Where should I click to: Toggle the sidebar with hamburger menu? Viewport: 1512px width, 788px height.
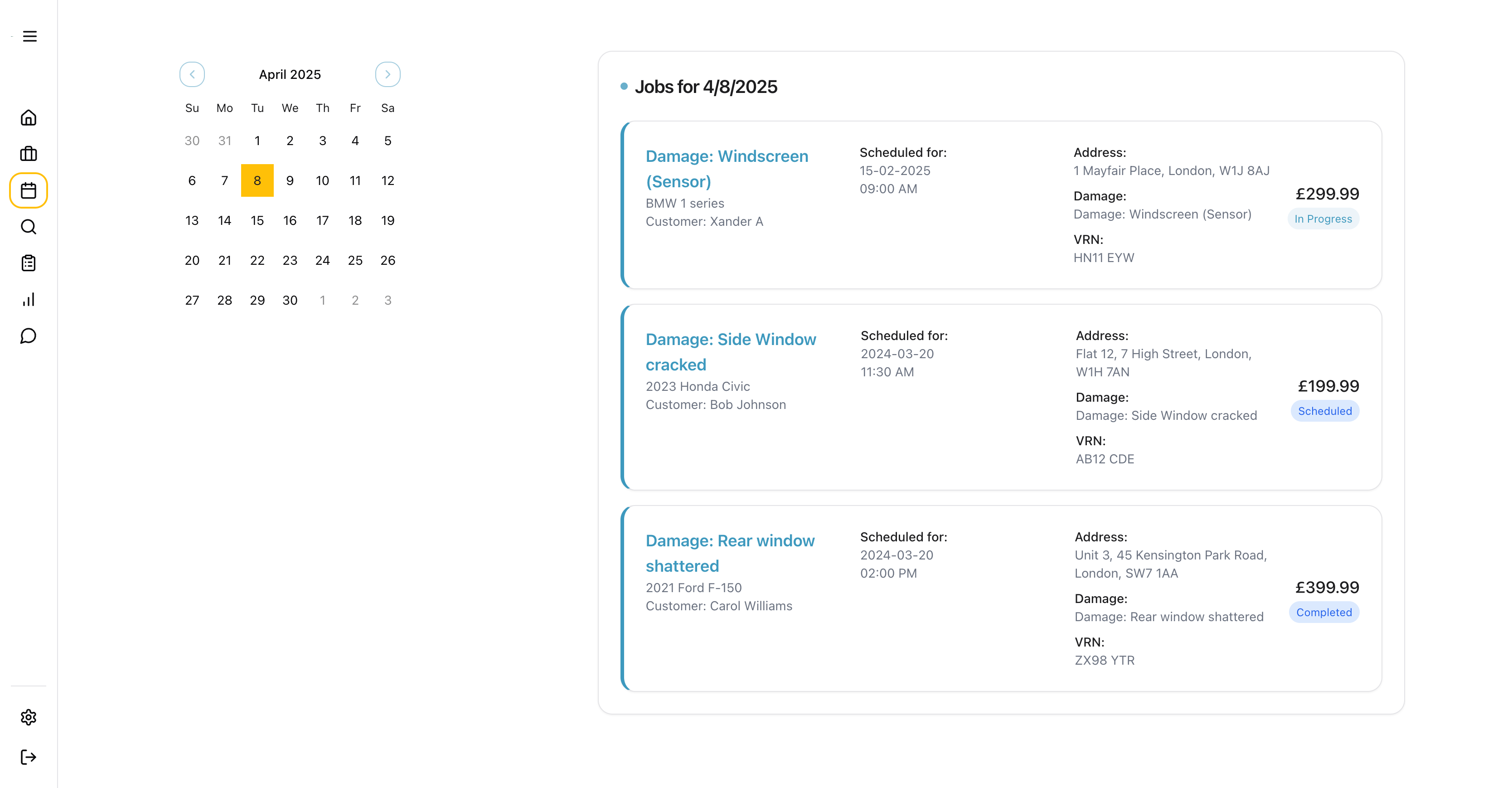[x=29, y=36]
